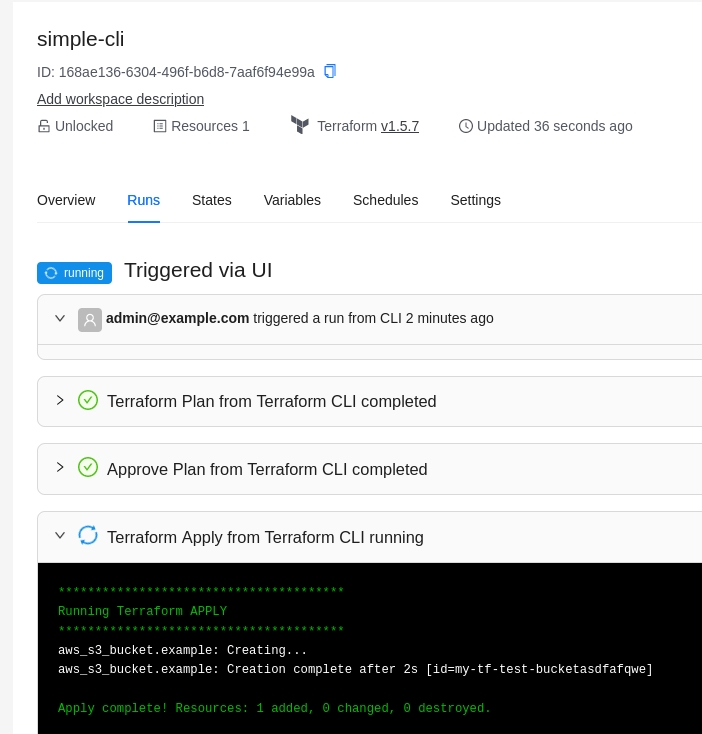Open the States tab
The image size is (702, 734).
[x=212, y=200]
